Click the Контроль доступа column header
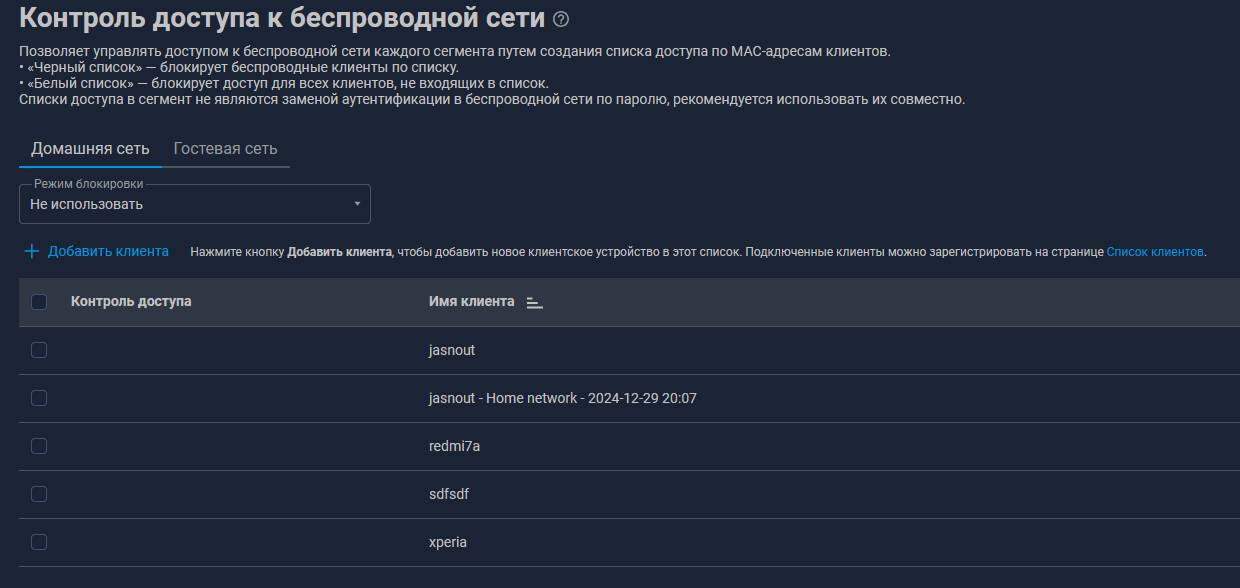This screenshot has height=588, width=1240. [x=131, y=301]
